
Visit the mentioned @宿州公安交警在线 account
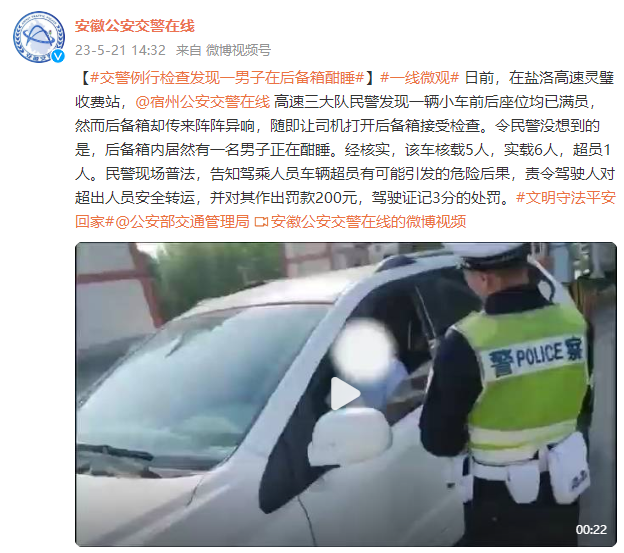[202, 102]
